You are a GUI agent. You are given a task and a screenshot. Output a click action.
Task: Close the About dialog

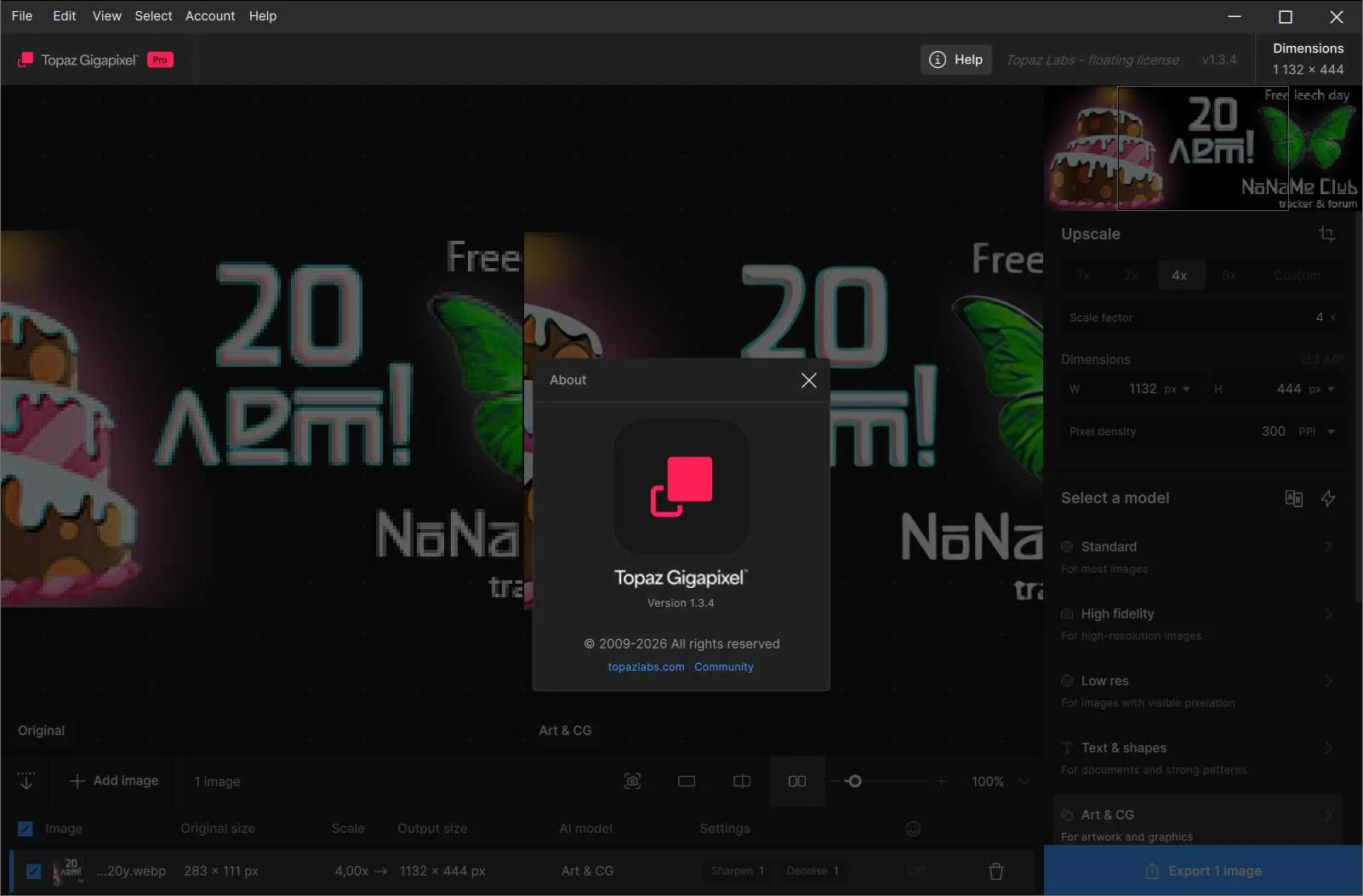click(808, 380)
